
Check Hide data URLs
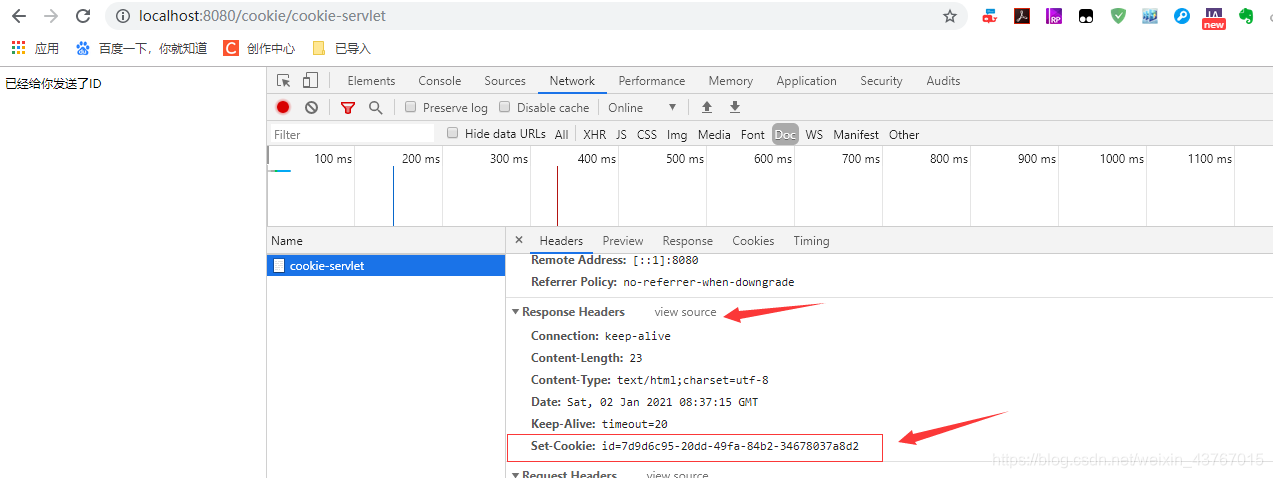click(x=452, y=133)
